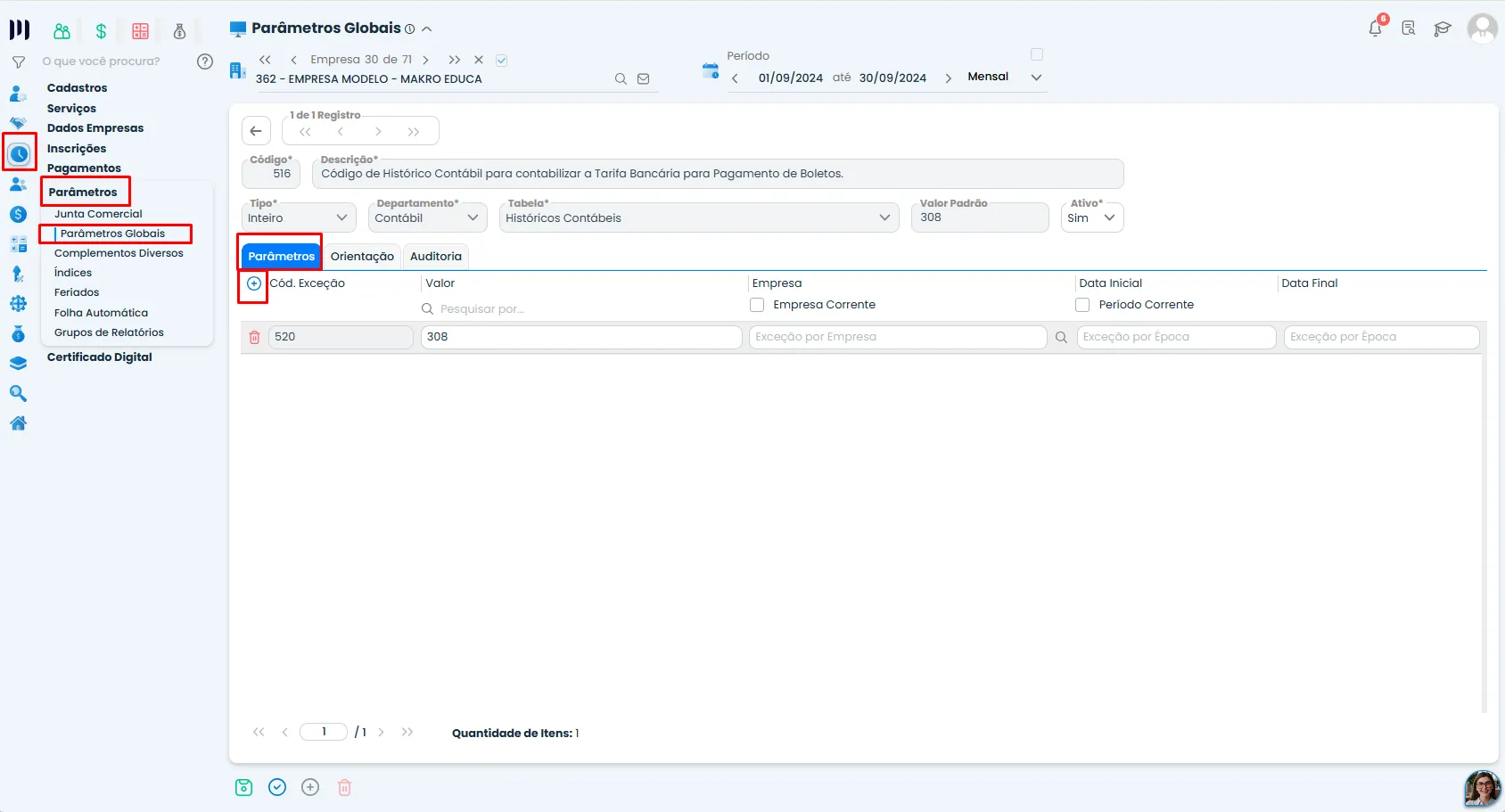This screenshot has width=1505, height=812.
Task: Click the graduation cap training icon
Action: [1442, 29]
